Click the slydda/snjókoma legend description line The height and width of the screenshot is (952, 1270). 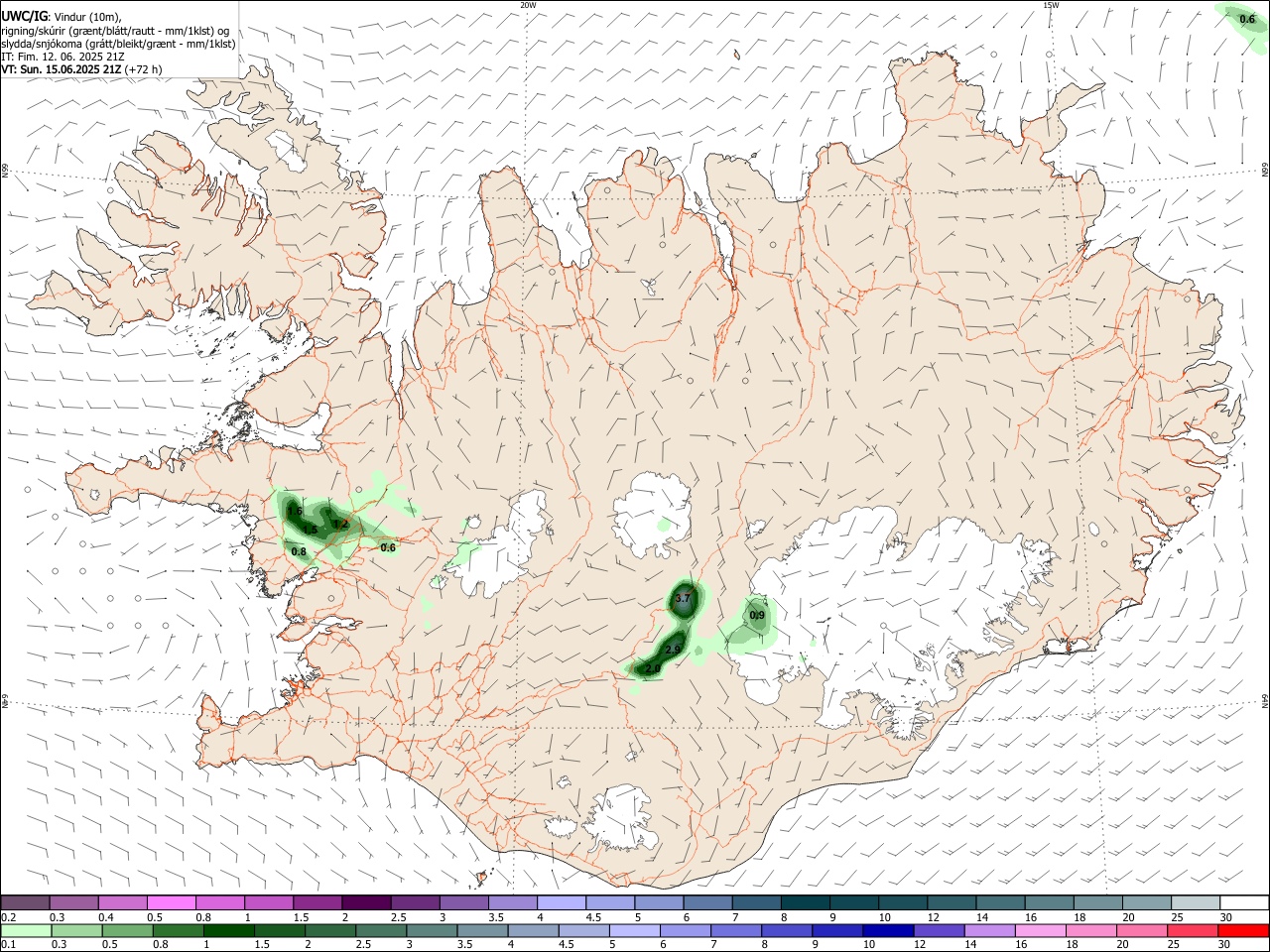pos(118,44)
